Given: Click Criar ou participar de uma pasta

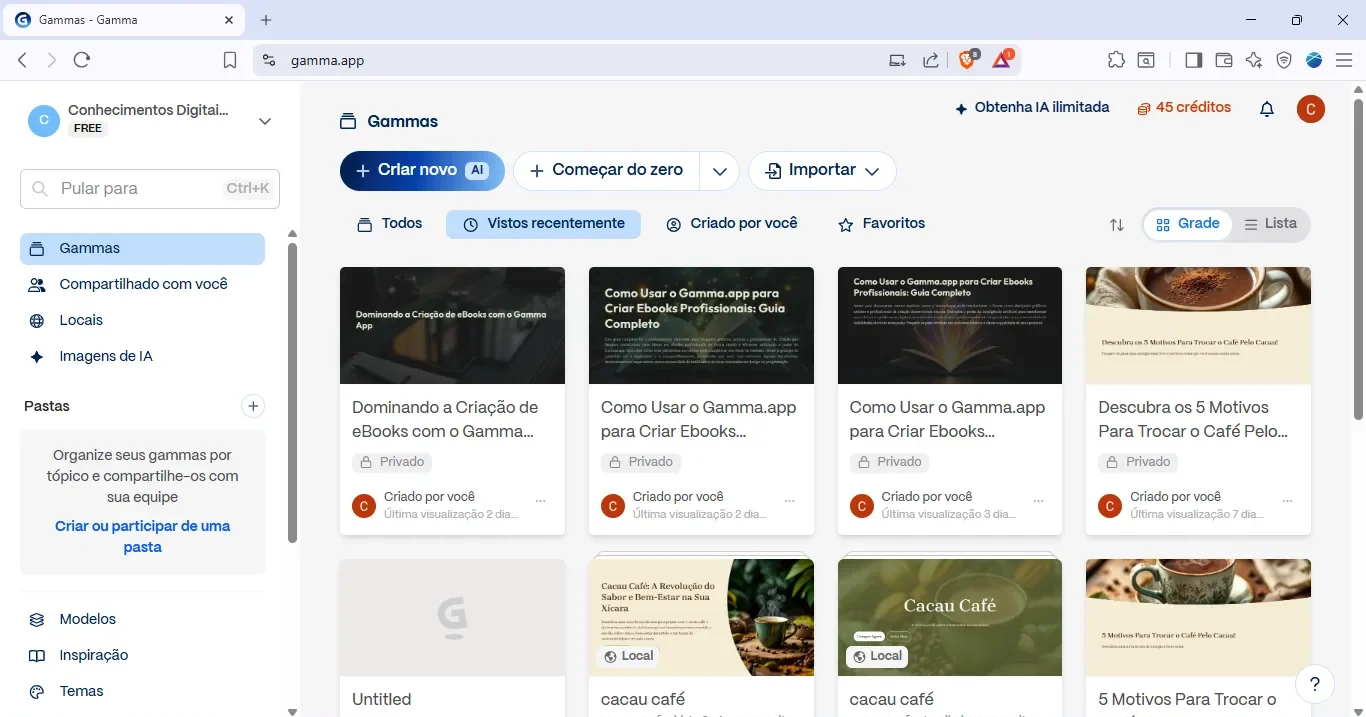Looking at the screenshot, I should click(142, 537).
